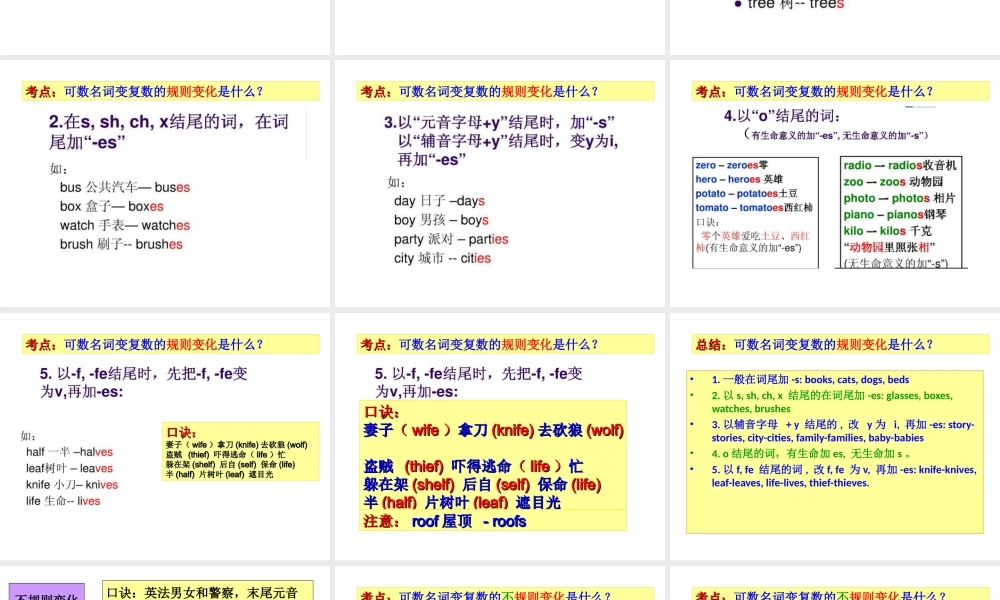Click the line 'hero – heroes 英雄'

739,179
